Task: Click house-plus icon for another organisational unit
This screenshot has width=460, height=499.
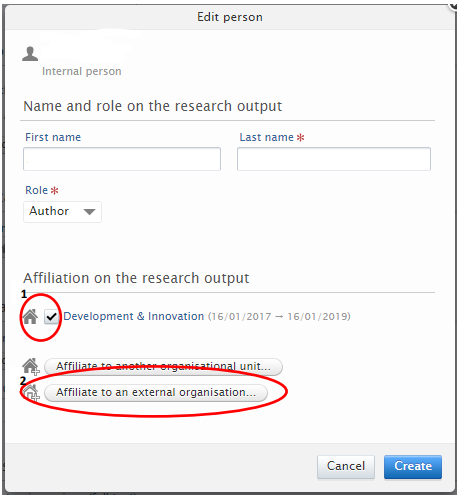Action: pyautogui.click(x=31, y=367)
